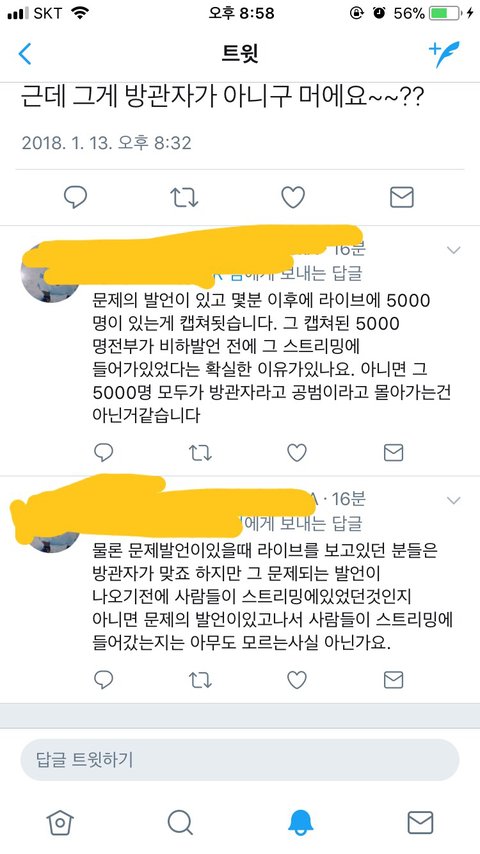Like the first reply tweet
The image size is (480, 854).
(297, 453)
